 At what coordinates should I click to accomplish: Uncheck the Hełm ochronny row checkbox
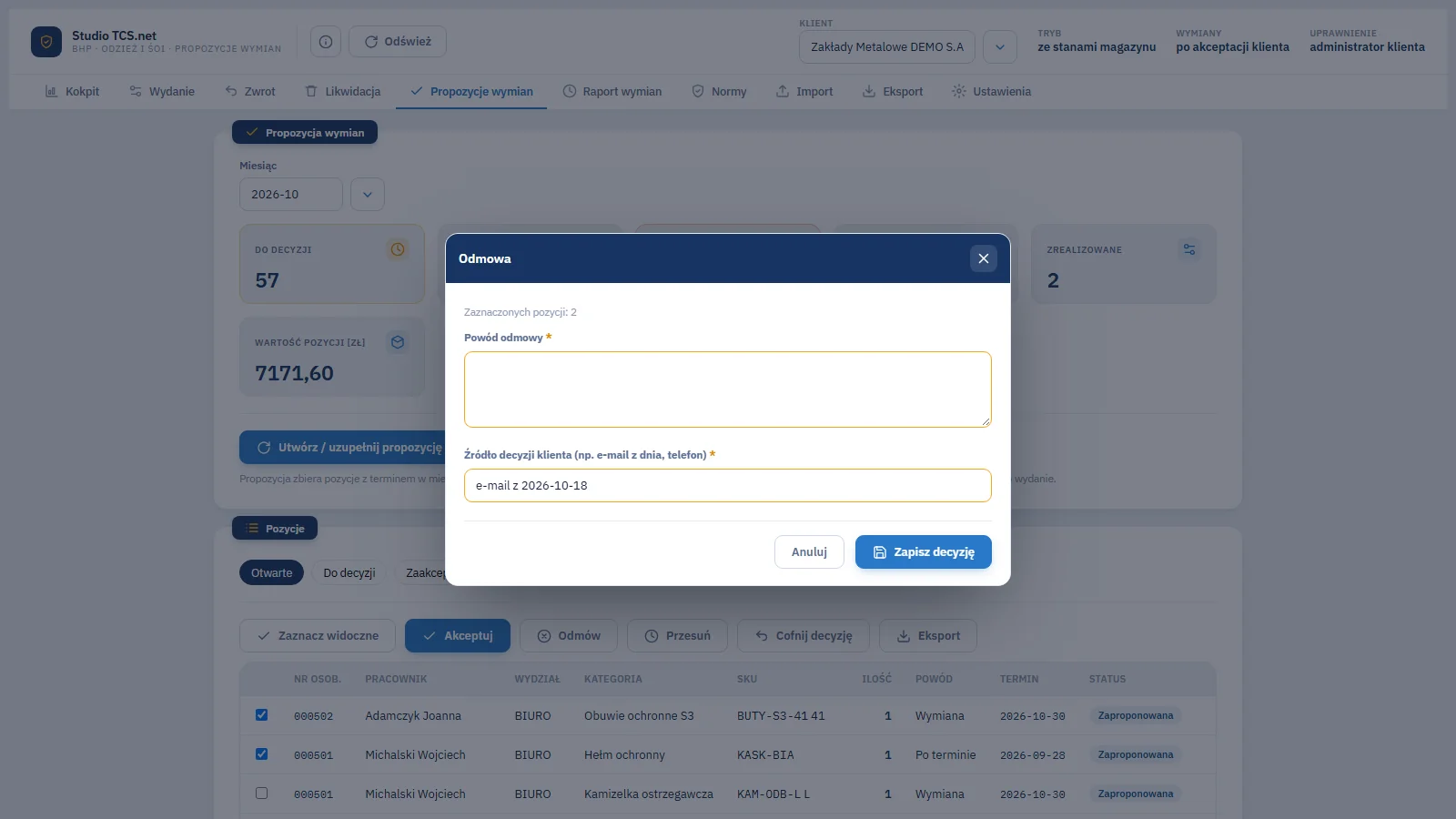click(262, 754)
